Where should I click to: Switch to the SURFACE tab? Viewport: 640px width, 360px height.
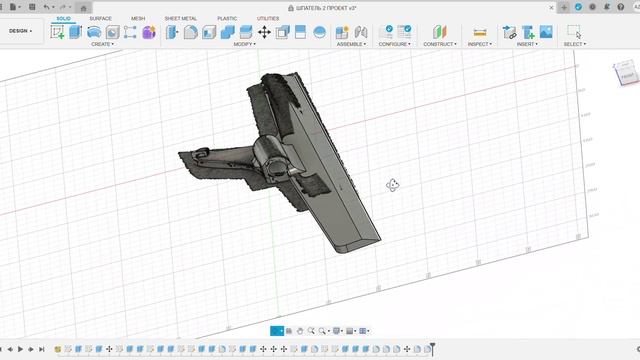(x=100, y=18)
